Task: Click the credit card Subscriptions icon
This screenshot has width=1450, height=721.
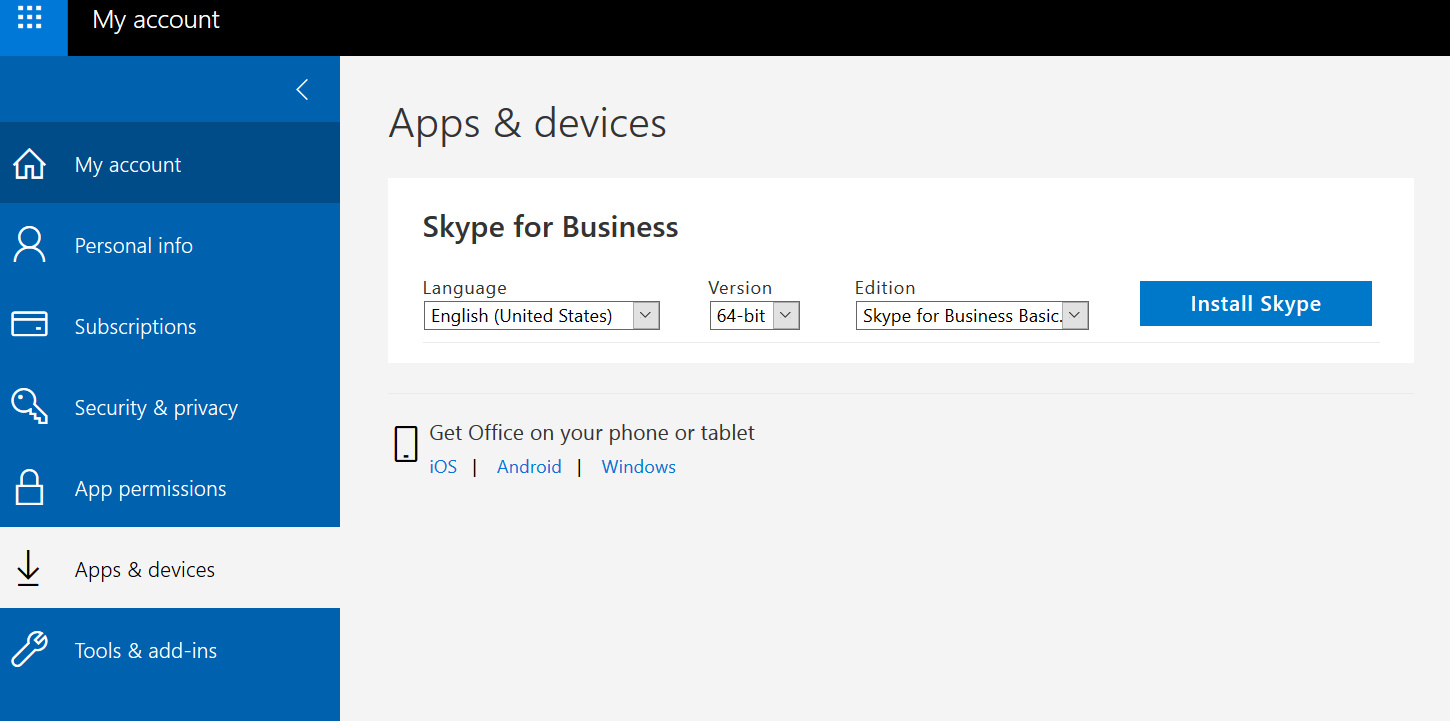Action: [x=29, y=325]
